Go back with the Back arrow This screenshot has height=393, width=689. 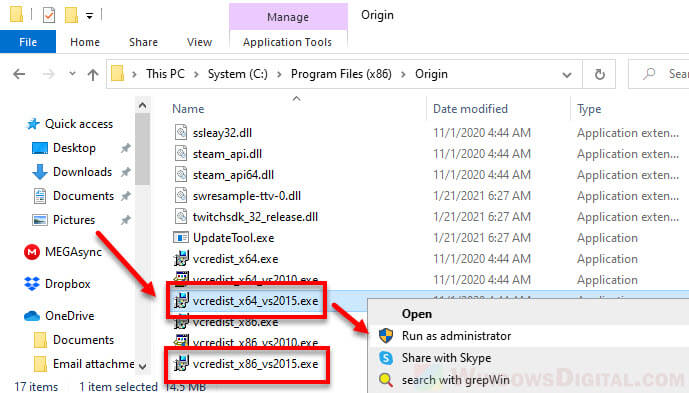click(19, 74)
